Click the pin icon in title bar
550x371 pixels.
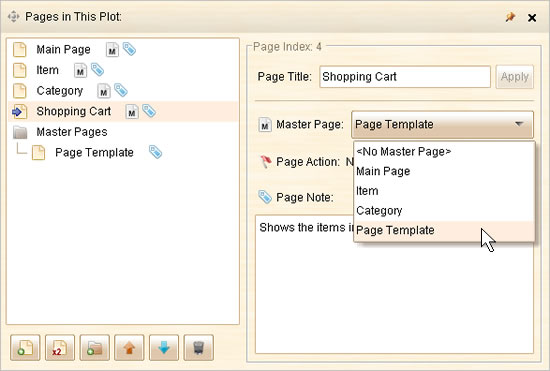(x=510, y=17)
